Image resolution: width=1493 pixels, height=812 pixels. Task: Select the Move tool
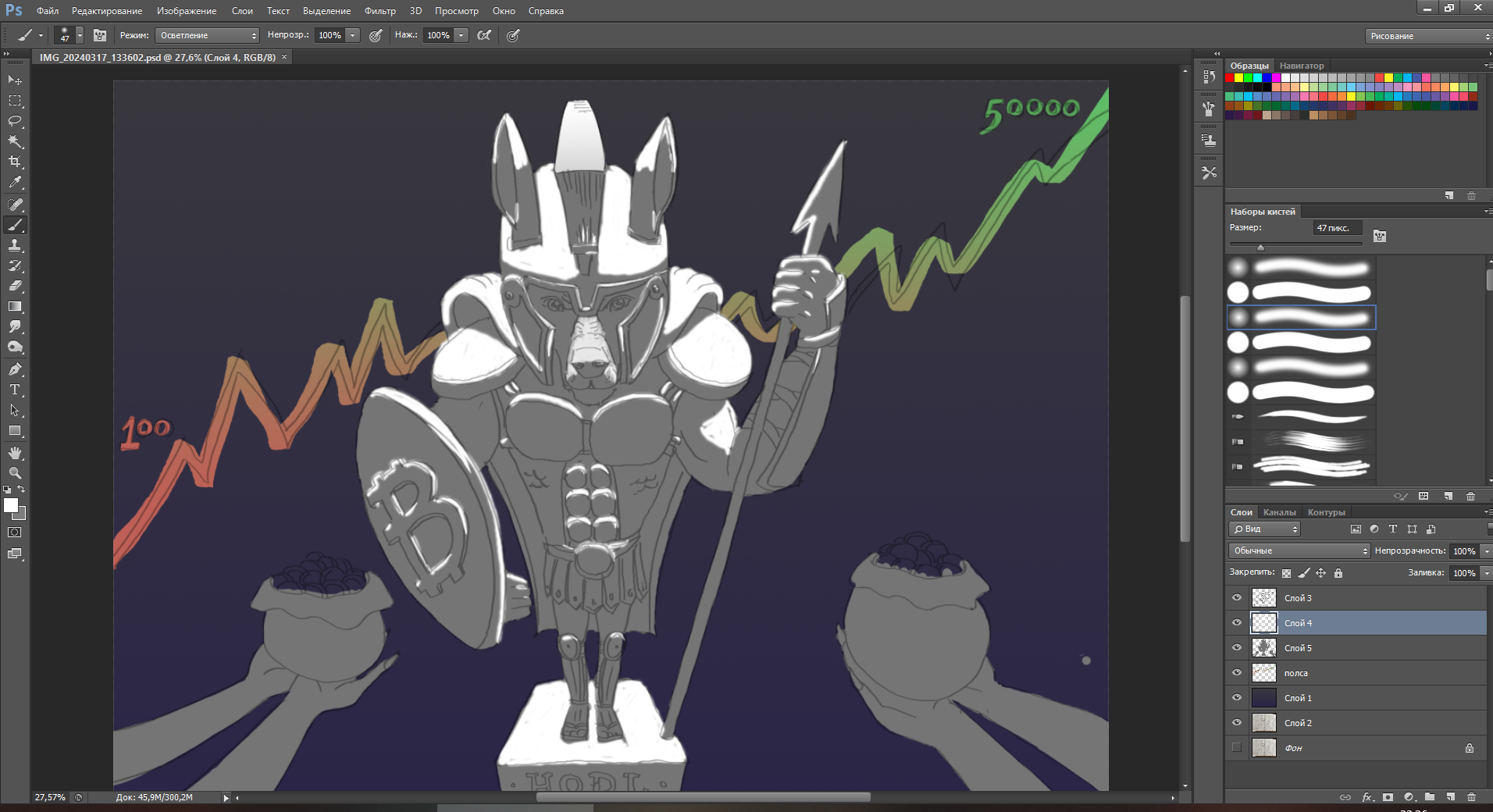[15, 80]
